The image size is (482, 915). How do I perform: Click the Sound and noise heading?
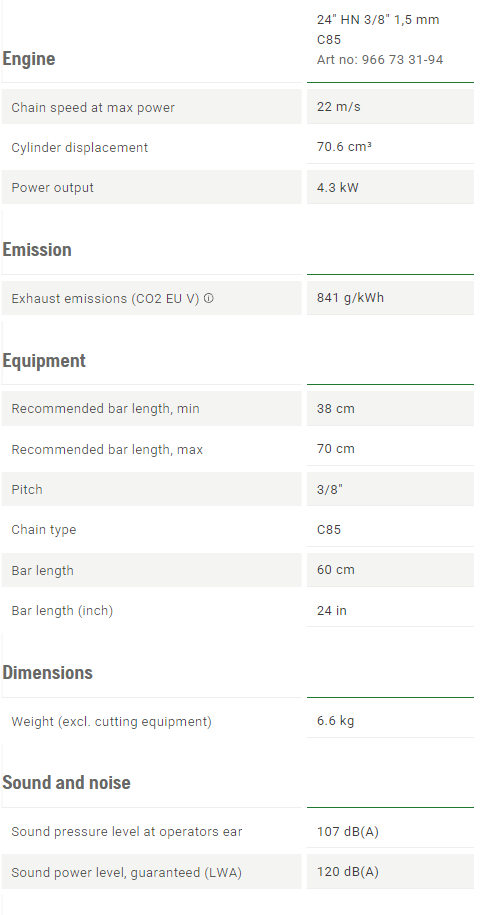coord(67,783)
